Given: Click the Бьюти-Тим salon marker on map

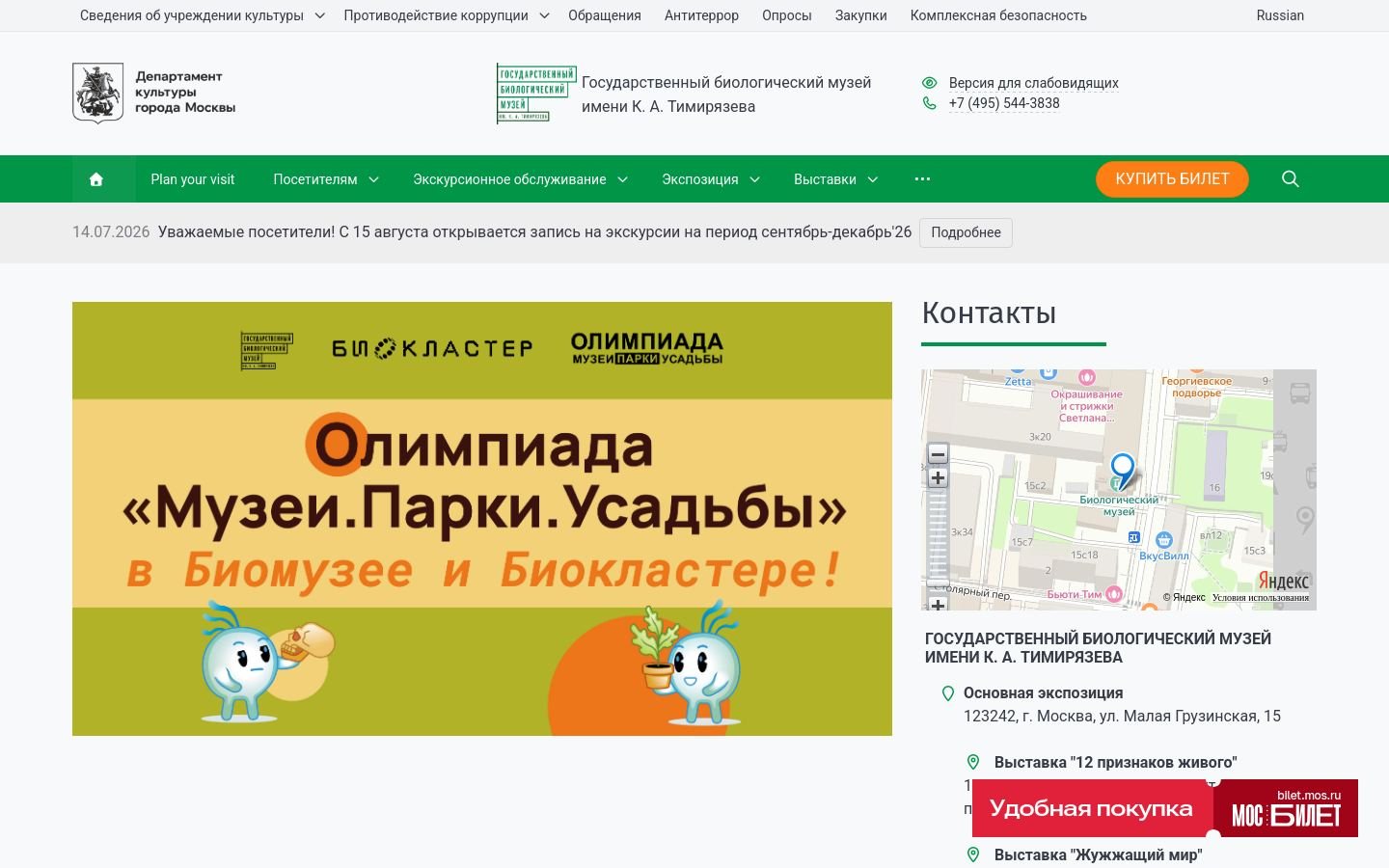Looking at the screenshot, I should click(1114, 594).
